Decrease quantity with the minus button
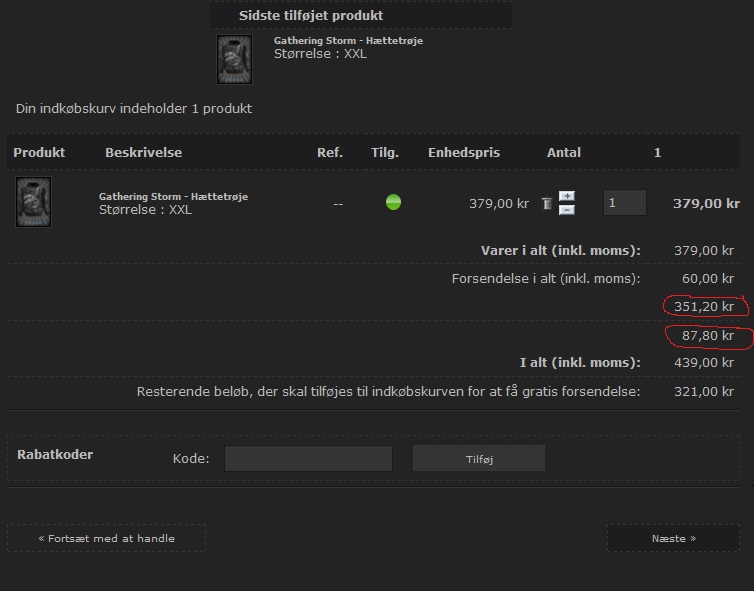The height and width of the screenshot is (591, 754). 567,210
